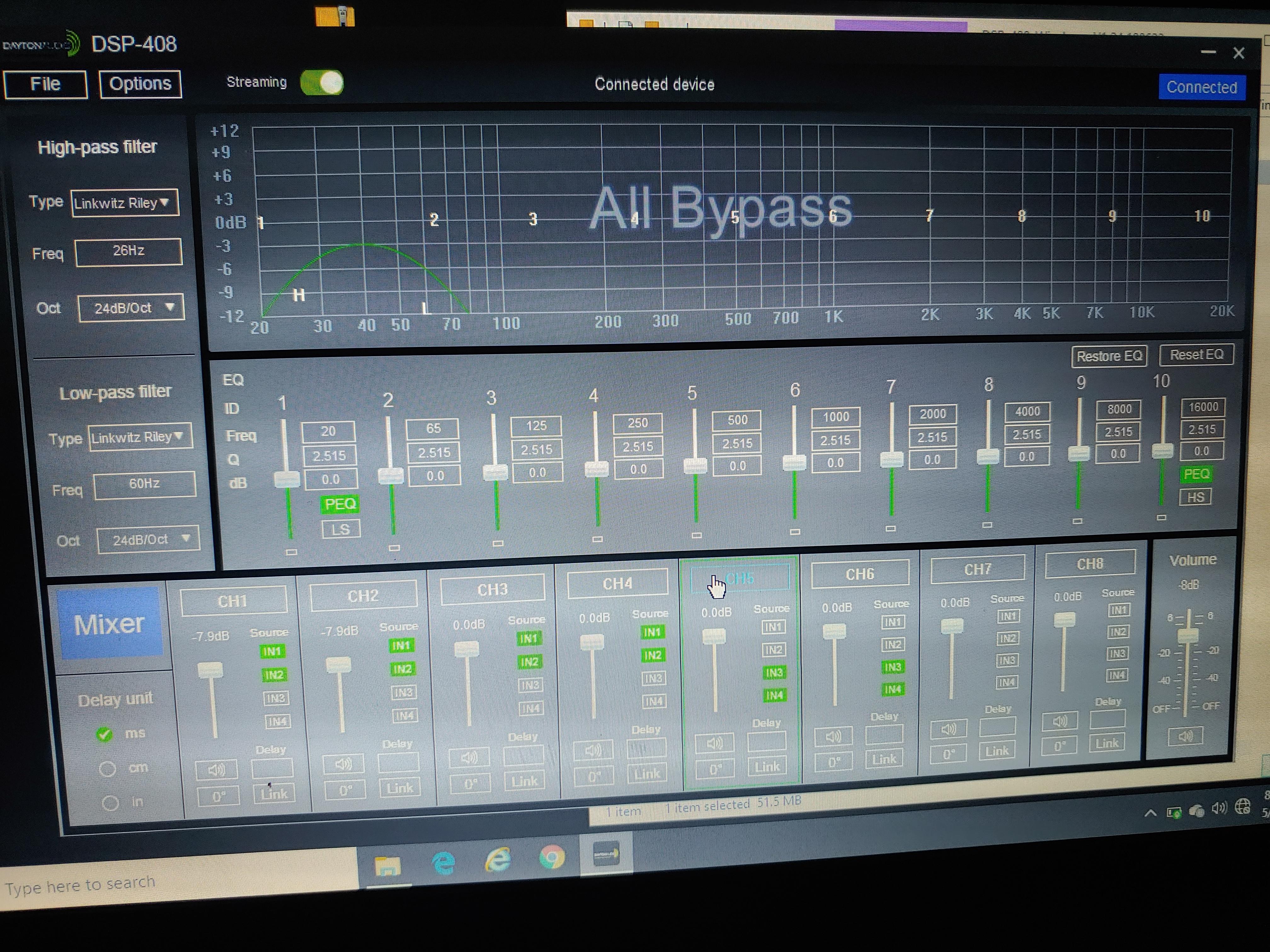Click the High-pass Freq 26Hz field

pos(129,251)
